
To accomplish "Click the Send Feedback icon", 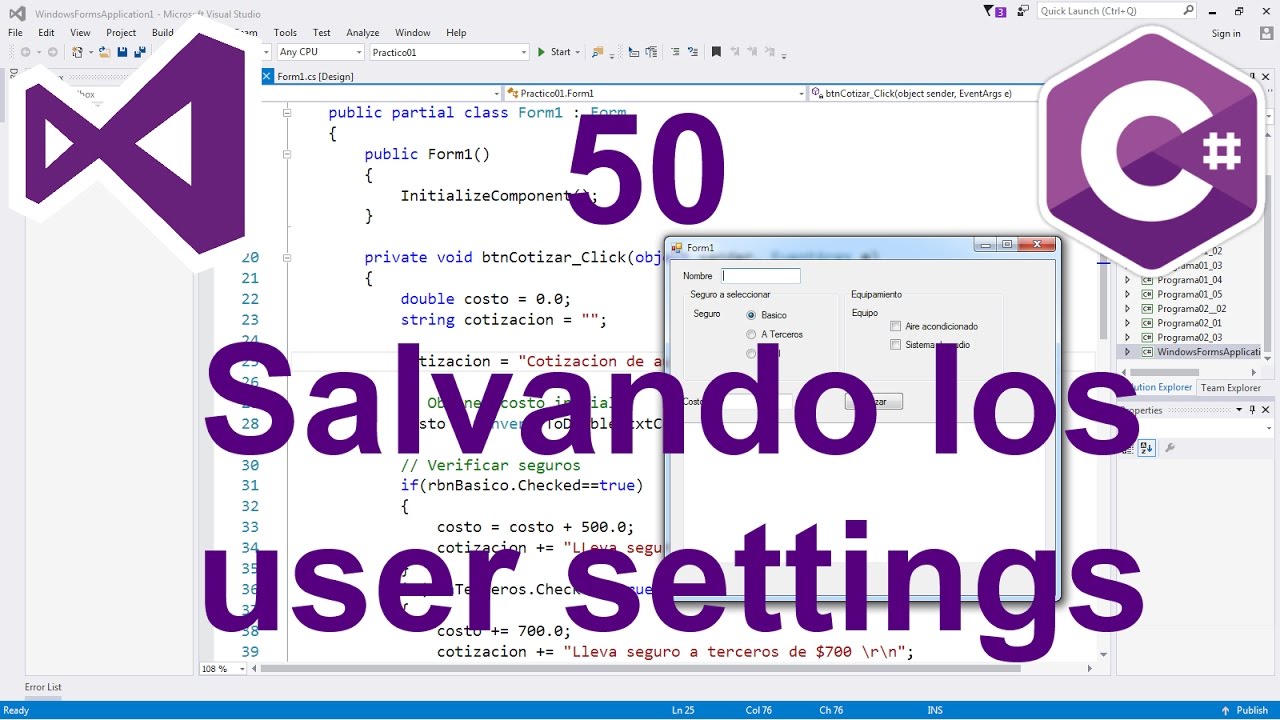I will point(1022,11).
